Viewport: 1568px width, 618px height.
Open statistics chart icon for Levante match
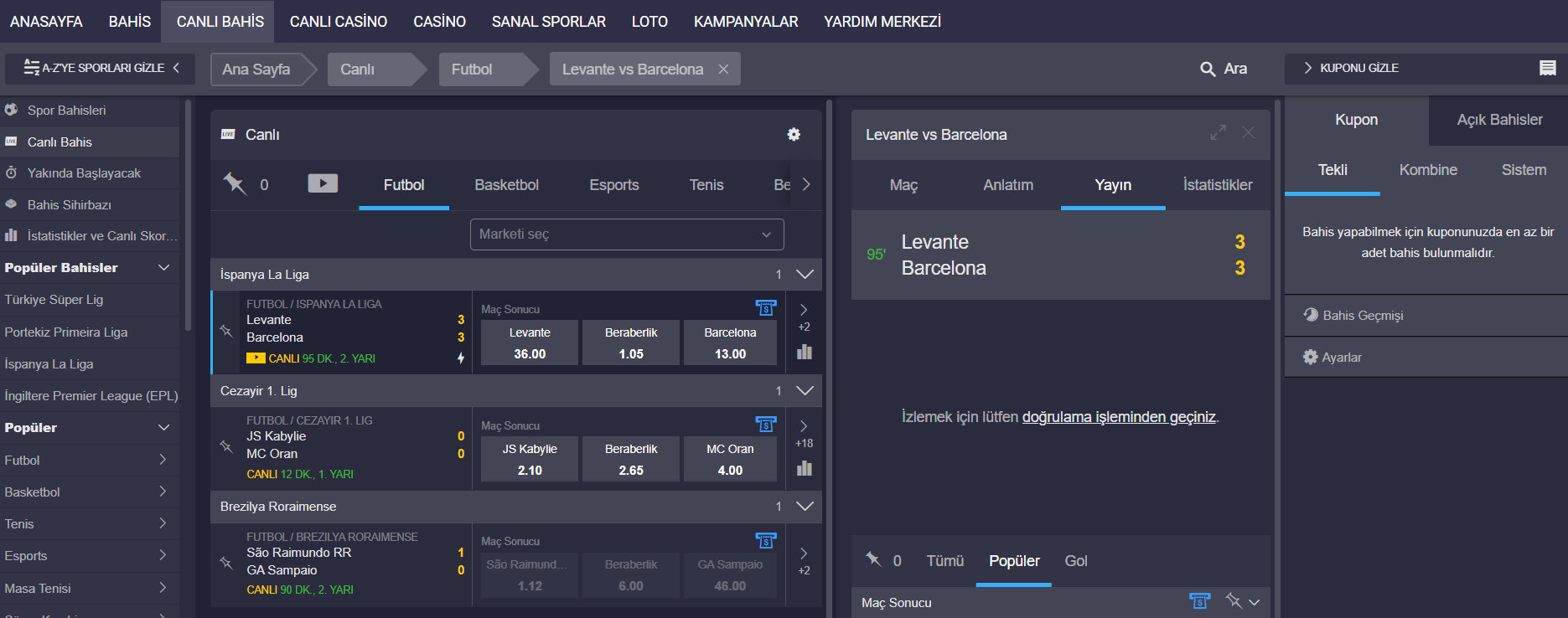[805, 352]
